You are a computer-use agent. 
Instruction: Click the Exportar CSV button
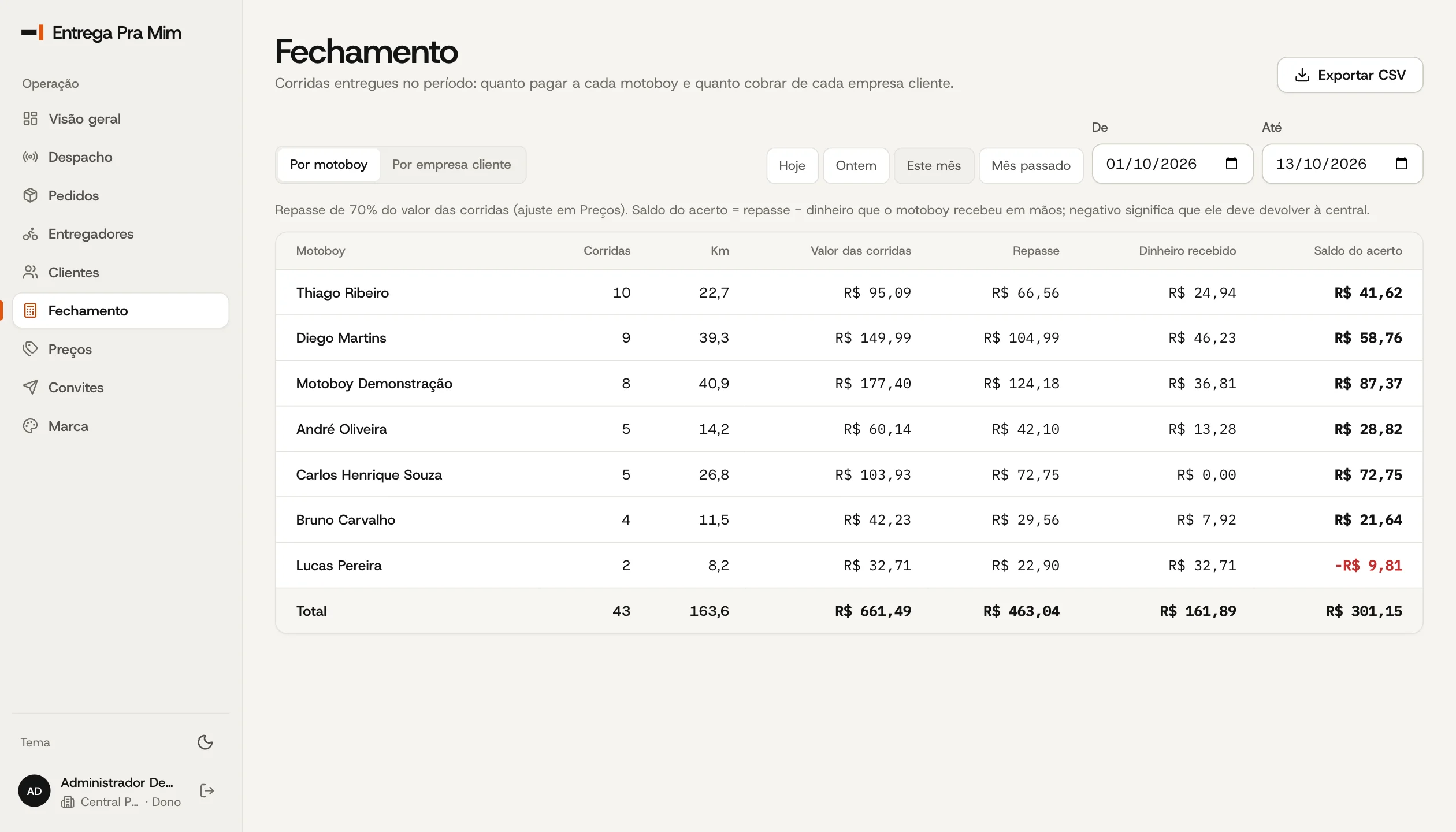1350,75
